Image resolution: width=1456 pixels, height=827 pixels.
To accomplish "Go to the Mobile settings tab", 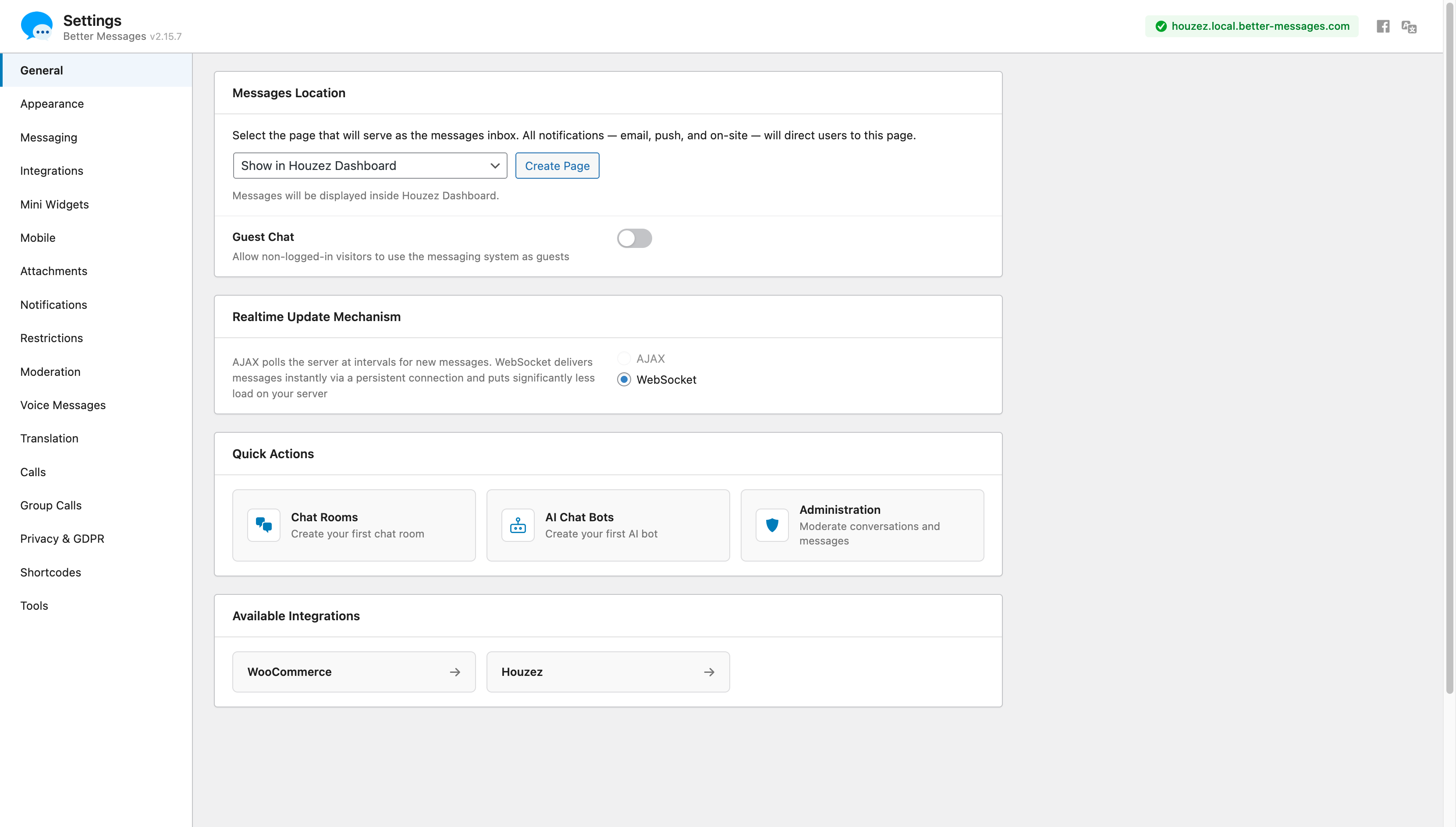I will click(x=96, y=237).
